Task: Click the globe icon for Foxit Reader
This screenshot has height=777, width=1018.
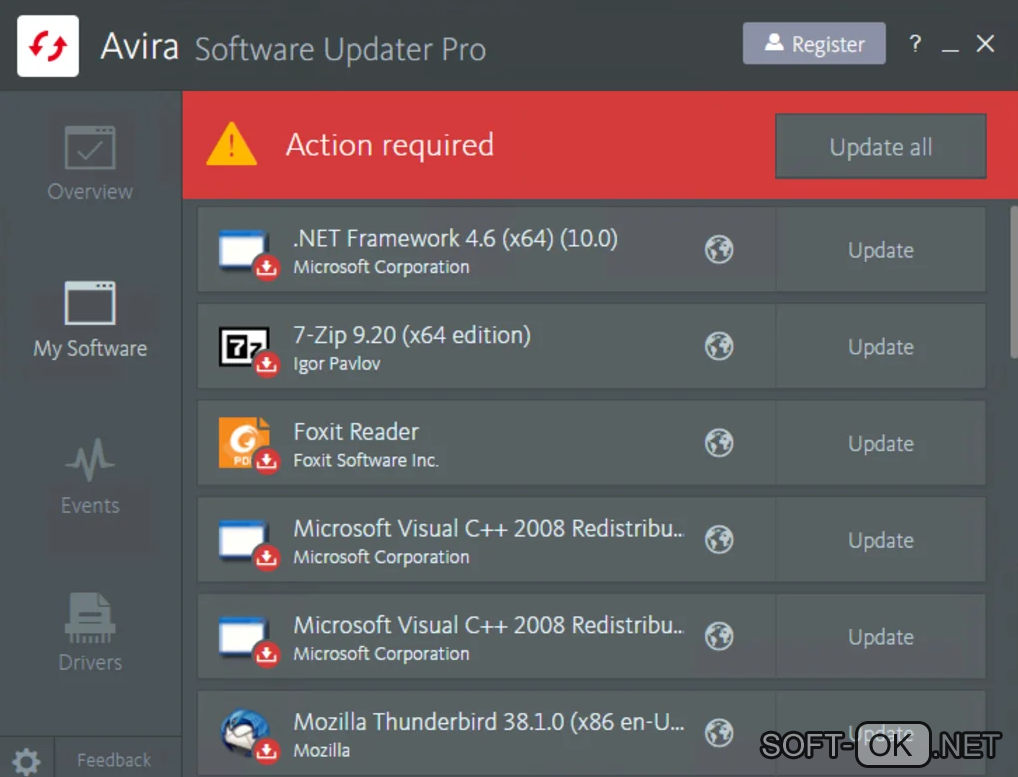Action: pyautogui.click(x=719, y=443)
